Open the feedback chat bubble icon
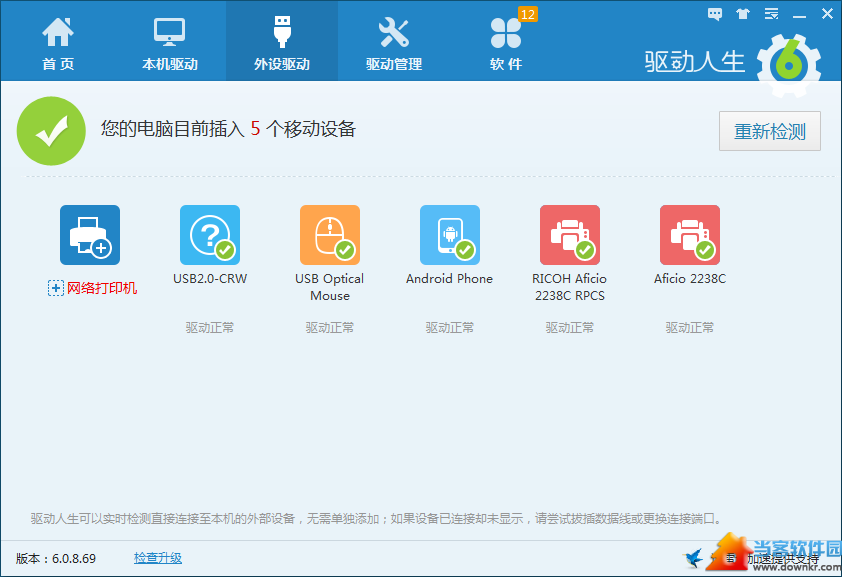 click(x=715, y=14)
